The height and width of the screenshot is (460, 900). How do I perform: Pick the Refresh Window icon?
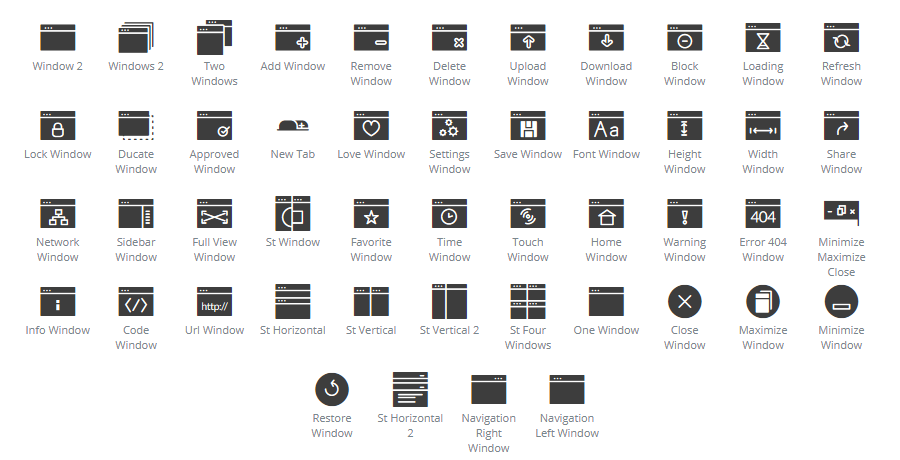pos(841,38)
